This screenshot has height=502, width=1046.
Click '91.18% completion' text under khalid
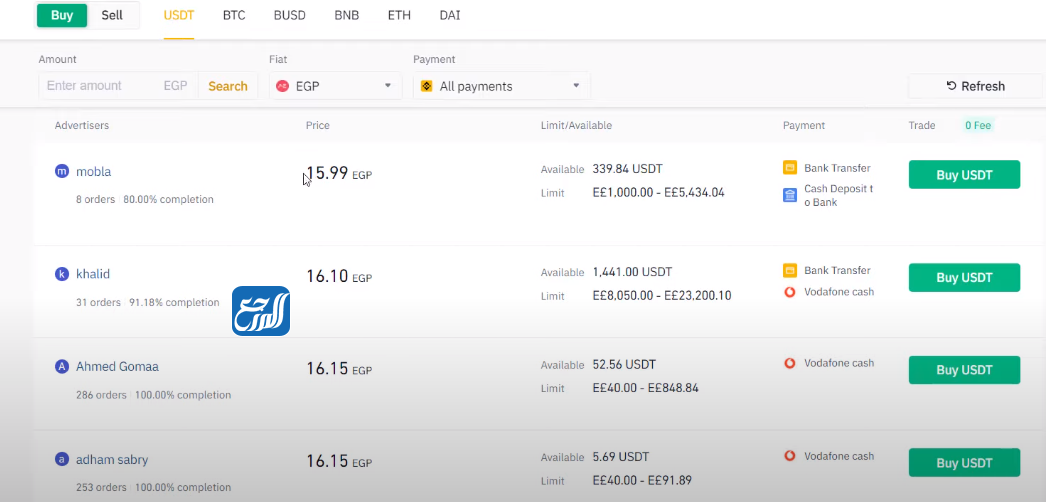coord(174,302)
